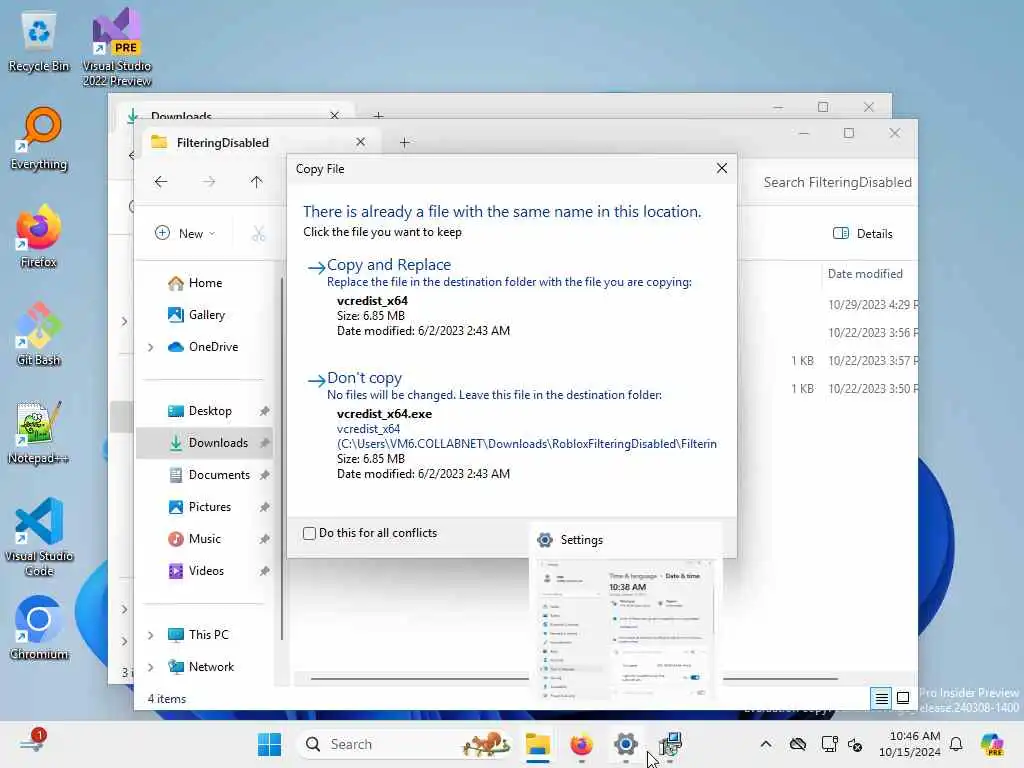Viewport: 1024px width, 768px height.
Task: Open Firefox from the desktop
Action: (39, 237)
